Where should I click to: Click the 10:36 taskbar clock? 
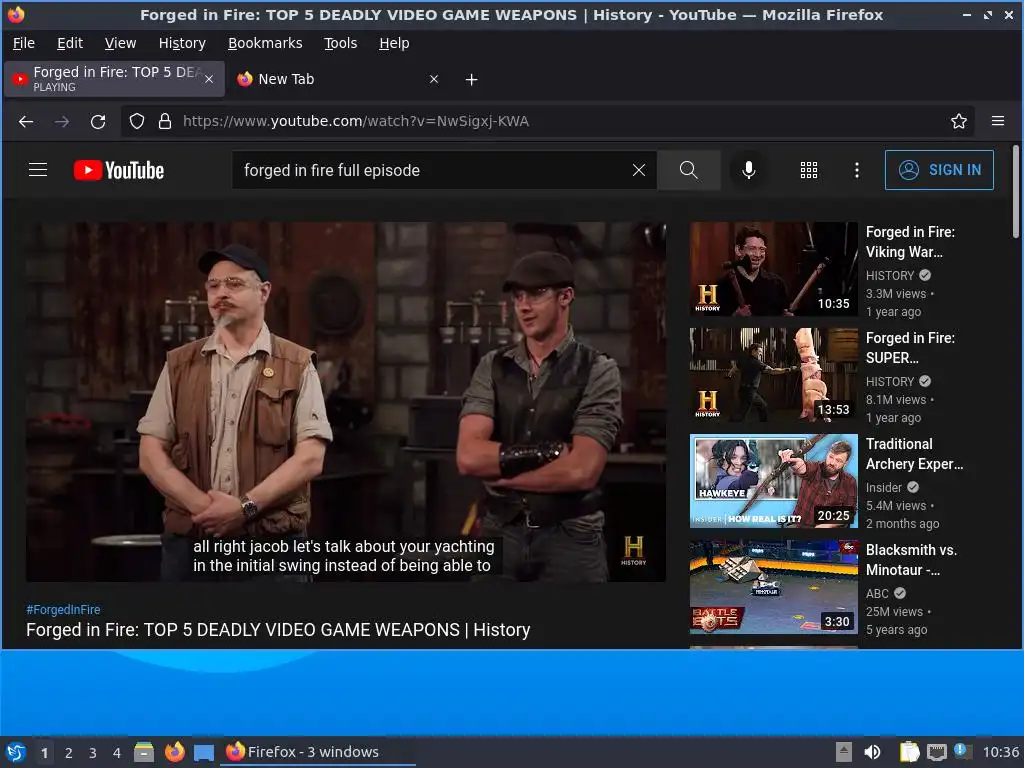pyautogui.click(x=1000, y=752)
